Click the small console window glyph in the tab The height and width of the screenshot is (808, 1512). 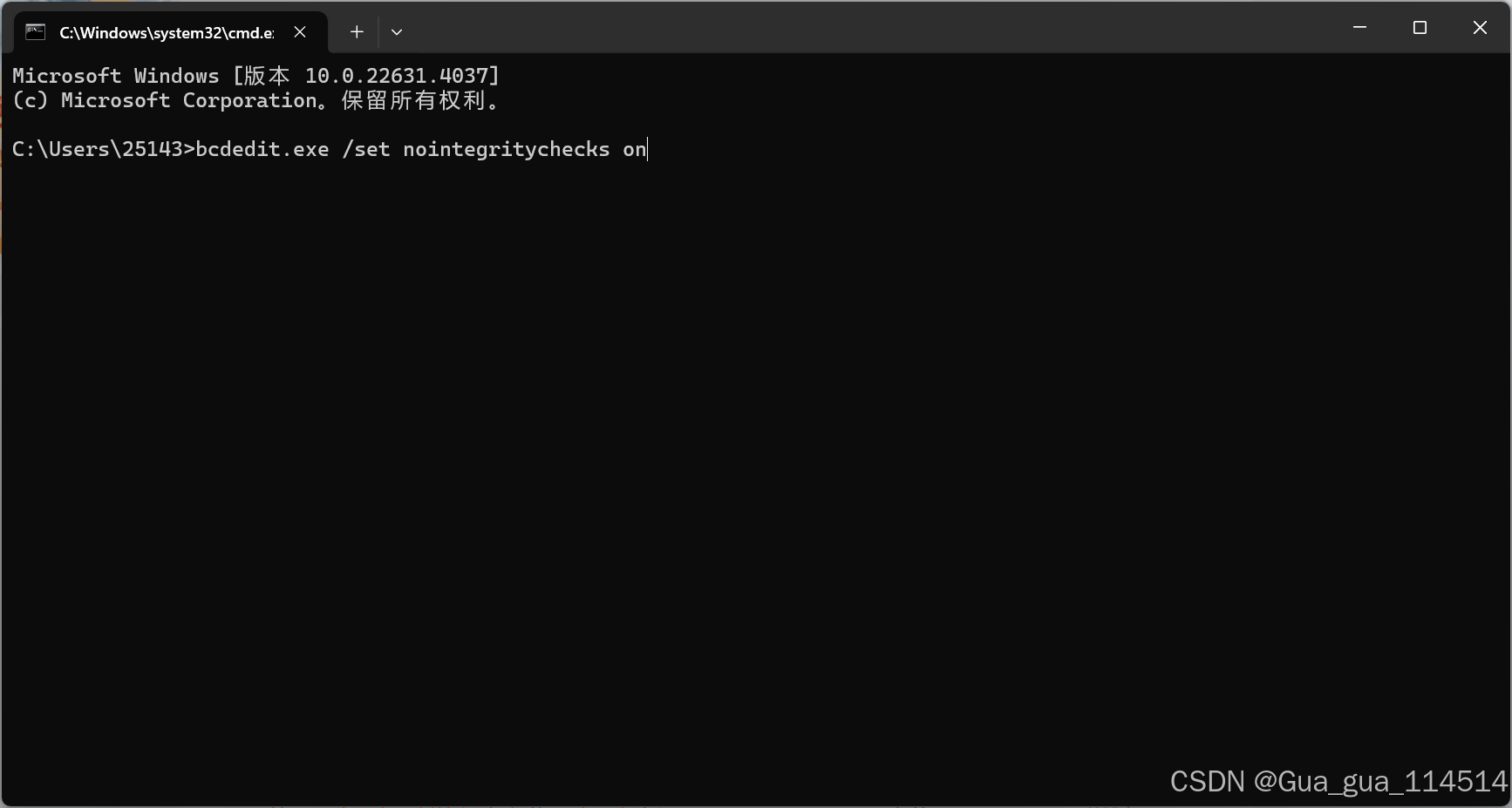[35, 32]
